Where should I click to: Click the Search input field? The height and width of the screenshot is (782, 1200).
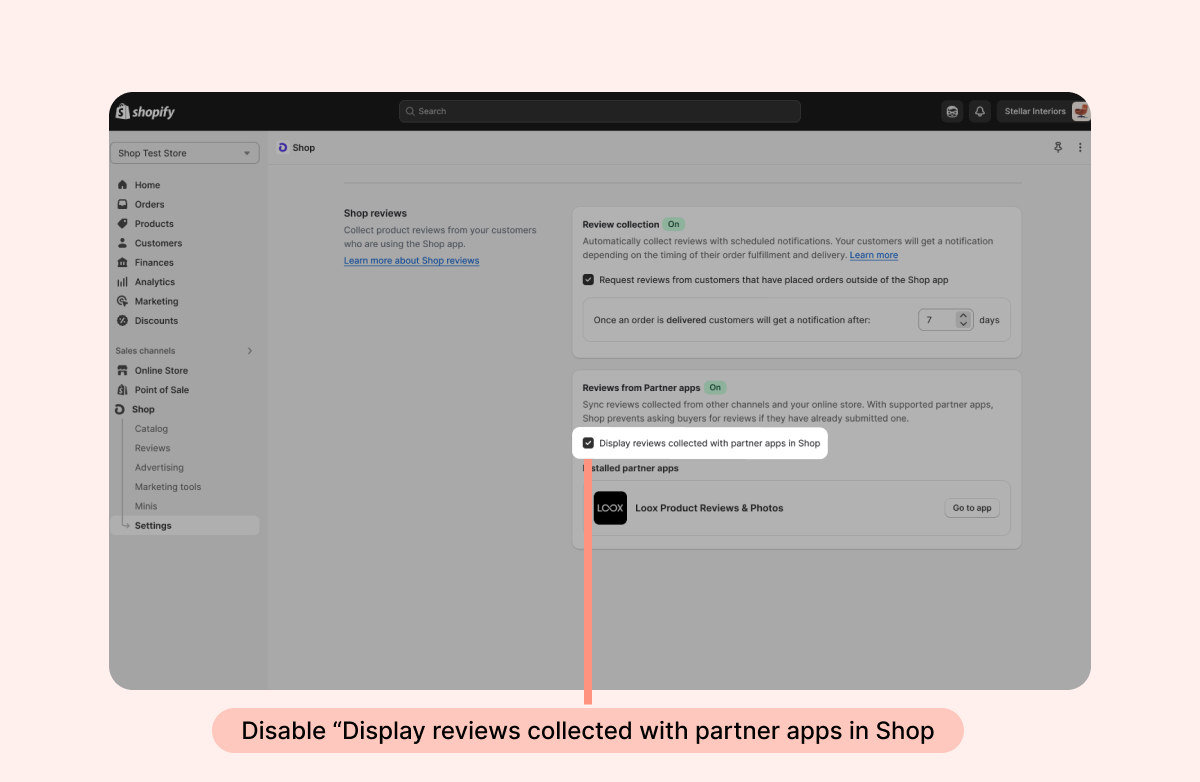pyautogui.click(x=600, y=112)
